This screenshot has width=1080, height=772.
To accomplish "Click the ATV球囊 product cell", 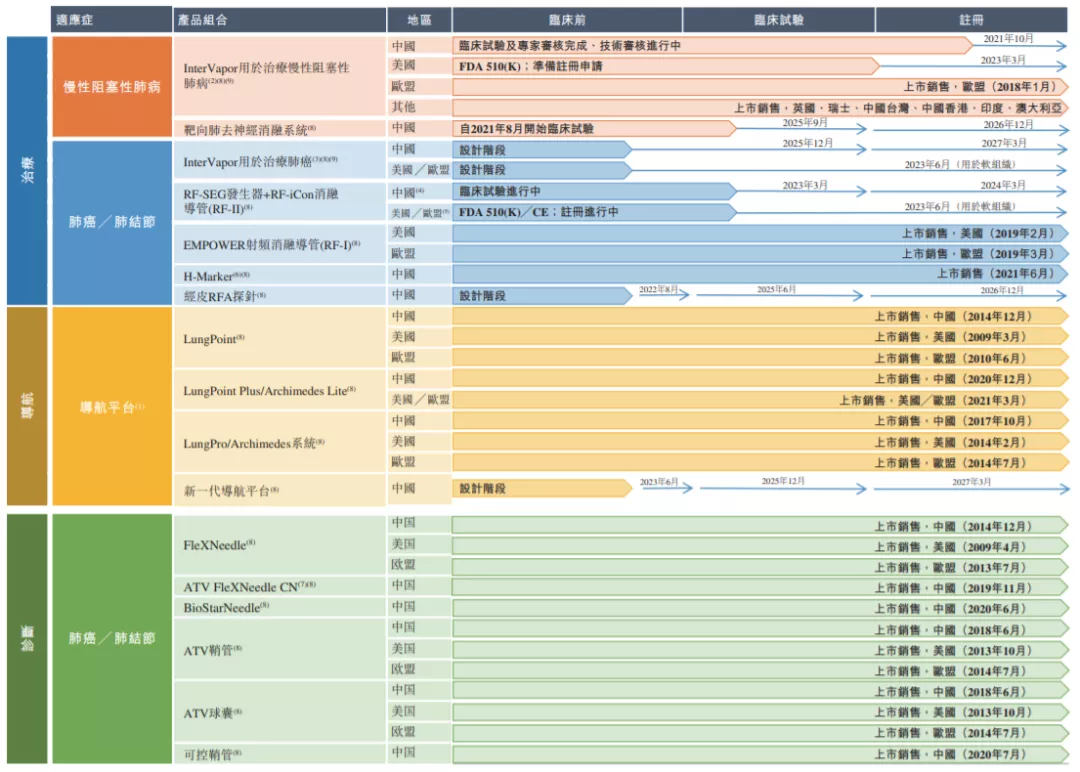I will tap(280, 712).
